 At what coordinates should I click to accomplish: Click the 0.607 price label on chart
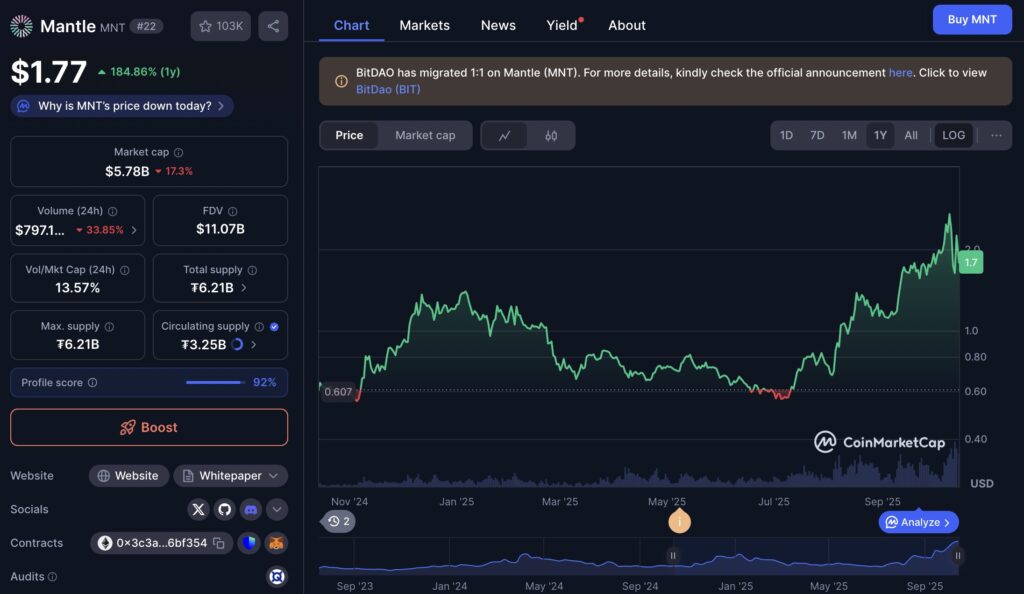338,392
